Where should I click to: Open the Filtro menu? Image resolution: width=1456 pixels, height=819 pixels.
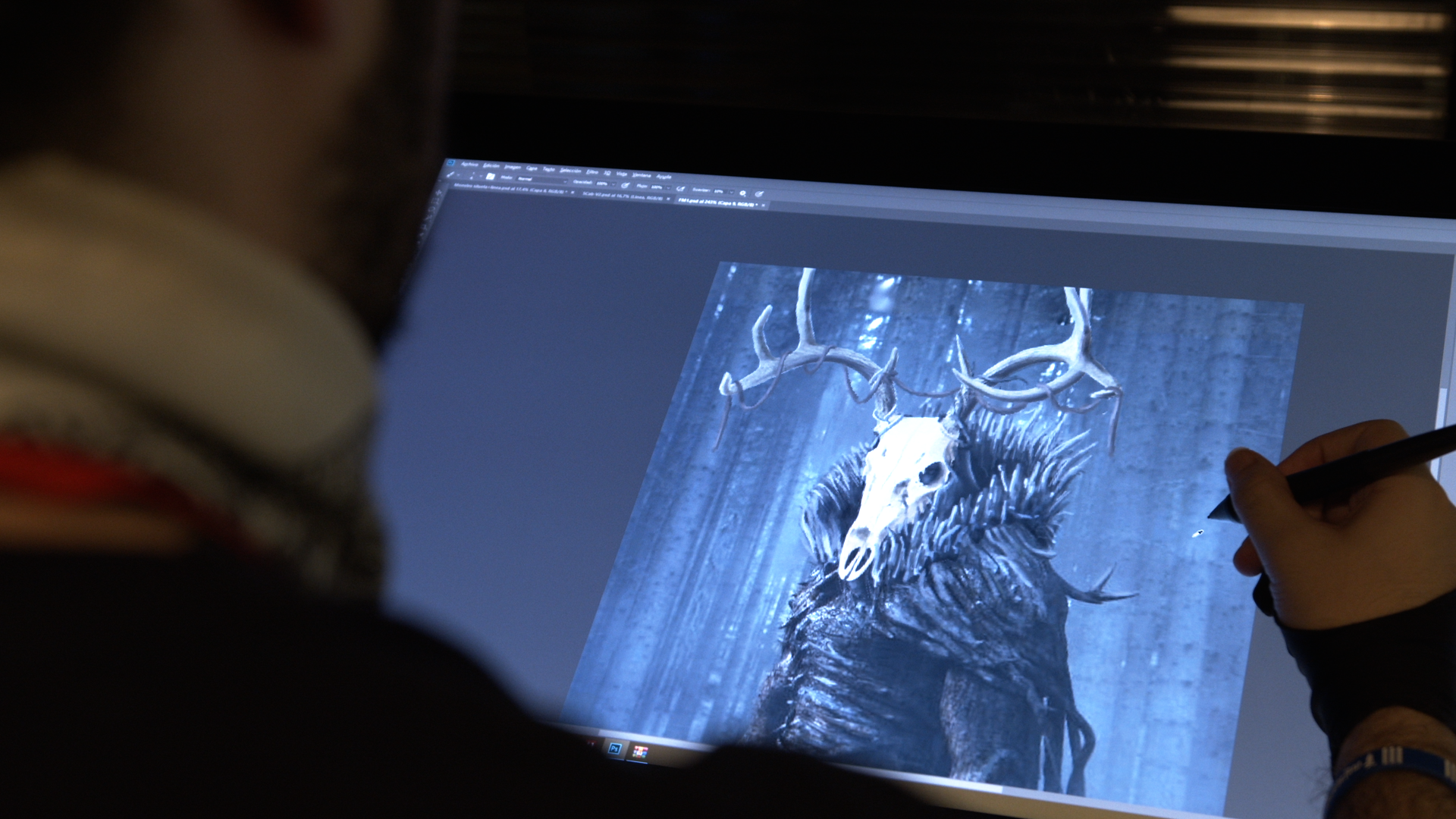pos(592,172)
